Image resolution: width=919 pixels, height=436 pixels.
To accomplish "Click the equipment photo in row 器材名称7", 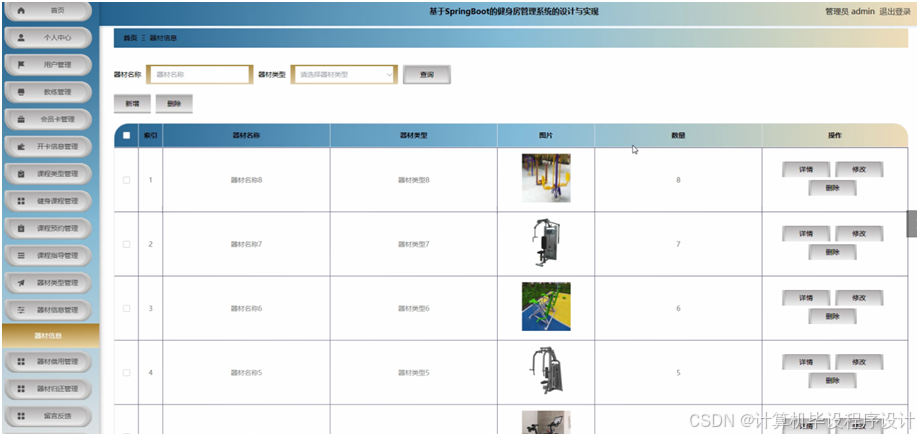I will [x=546, y=243].
